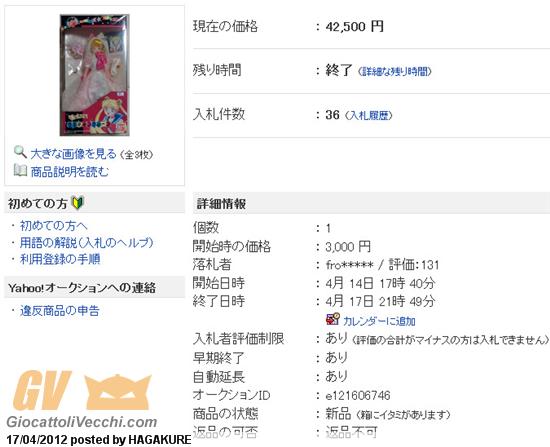550x447 pixels.
Task: Click the GiocattoliVecchi.com watermark text
Action: [82, 422]
